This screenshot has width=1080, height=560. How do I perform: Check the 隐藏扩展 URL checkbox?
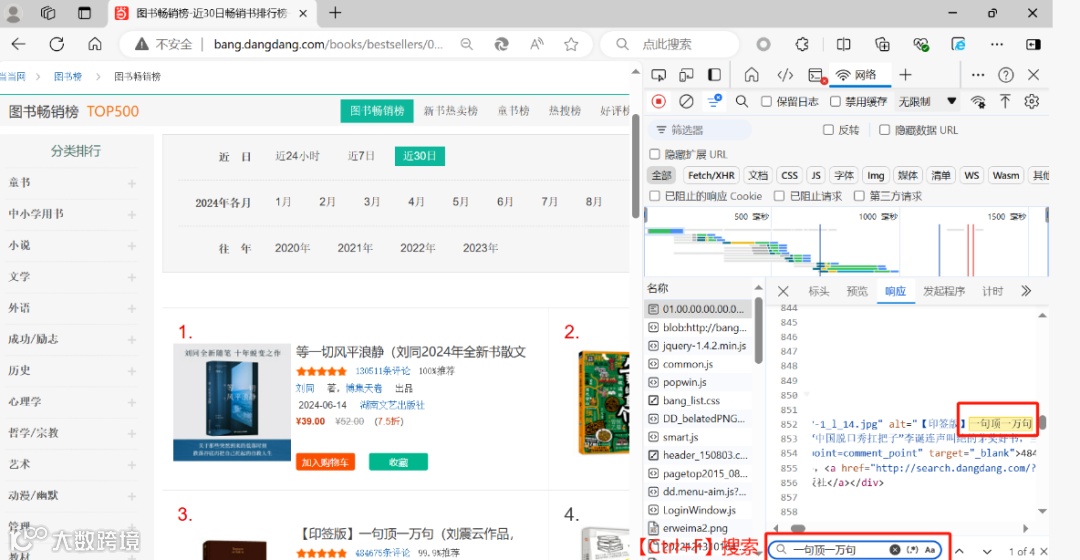[654, 154]
